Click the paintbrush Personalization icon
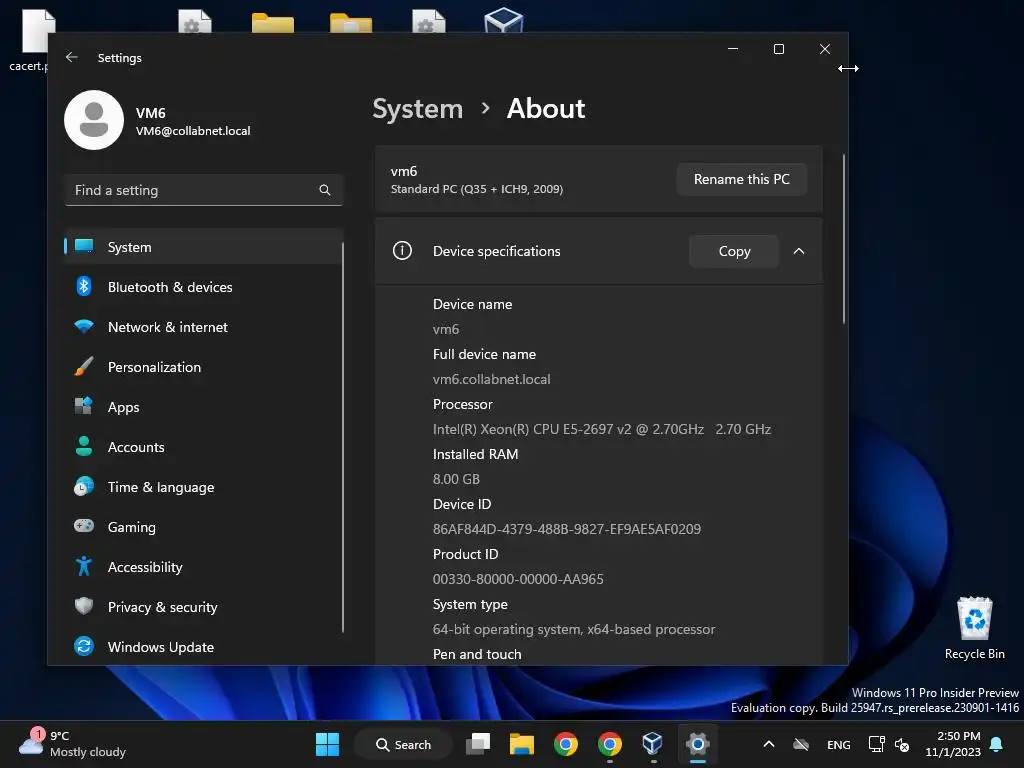The height and width of the screenshot is (768, 1024). pyautogui.click(x=84, y=366)
